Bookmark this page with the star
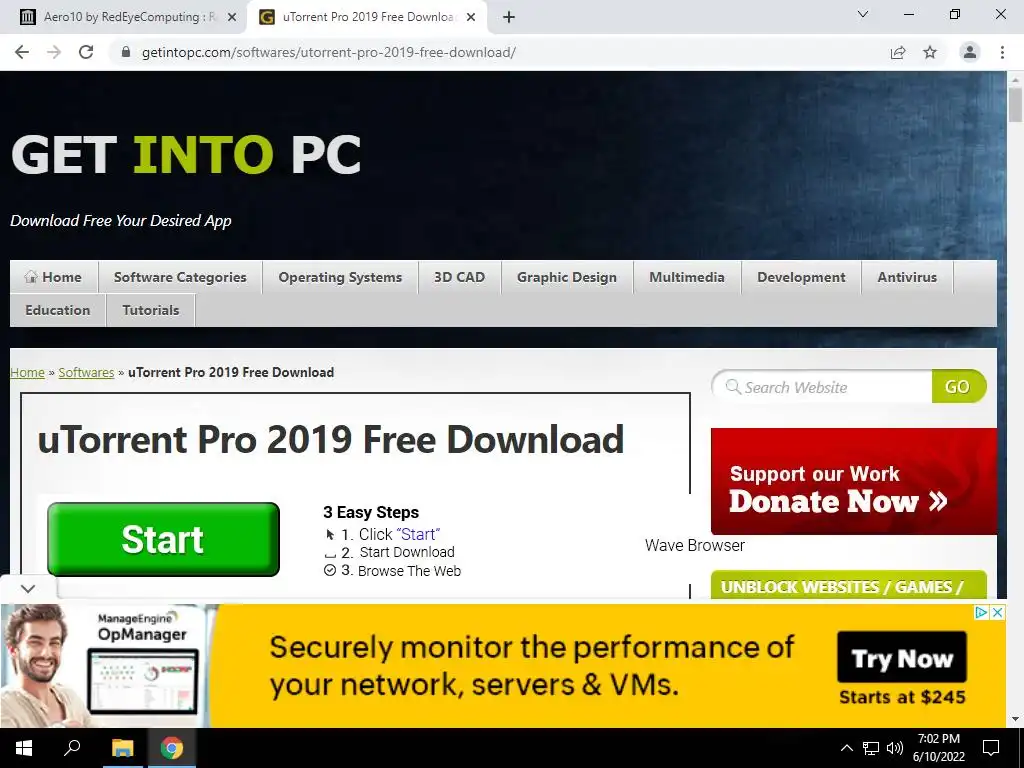 coord(930,52)
